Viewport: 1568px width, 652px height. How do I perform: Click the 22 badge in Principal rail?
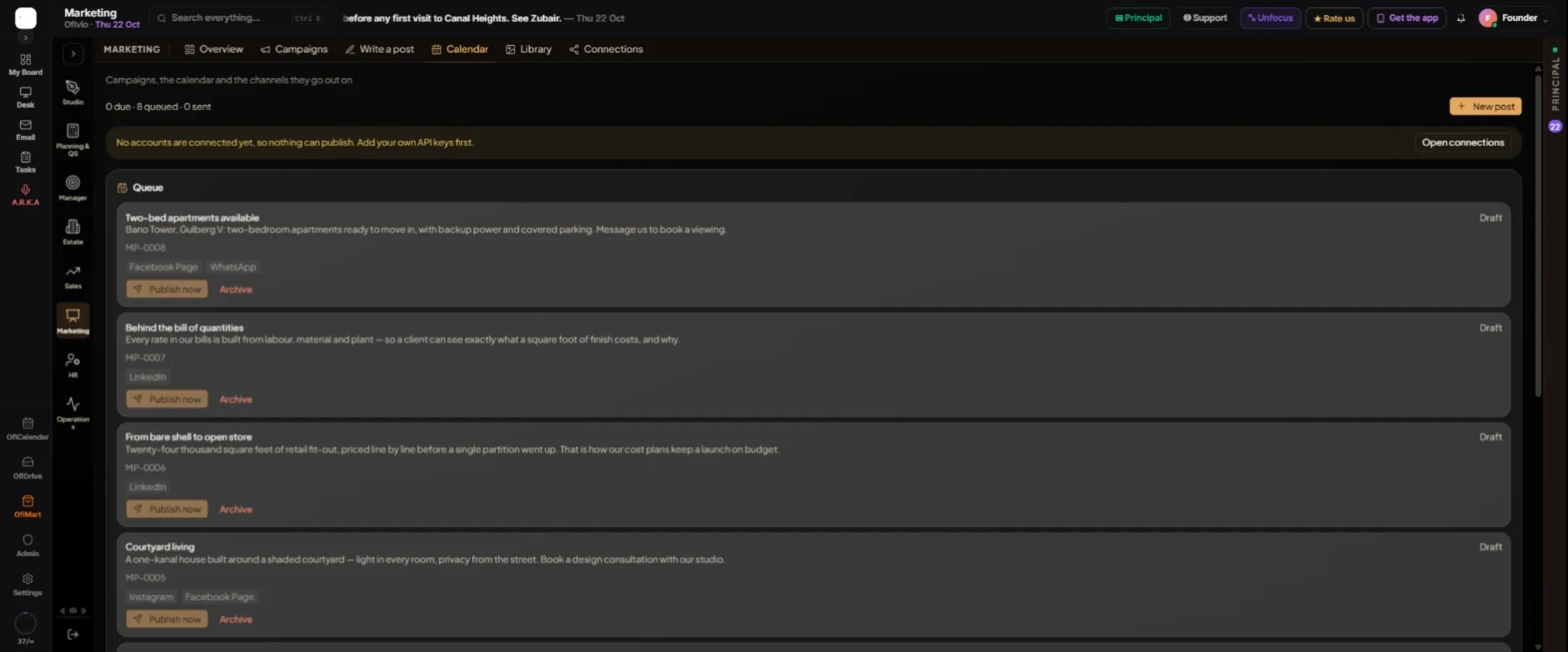(x=1555, y=127)
